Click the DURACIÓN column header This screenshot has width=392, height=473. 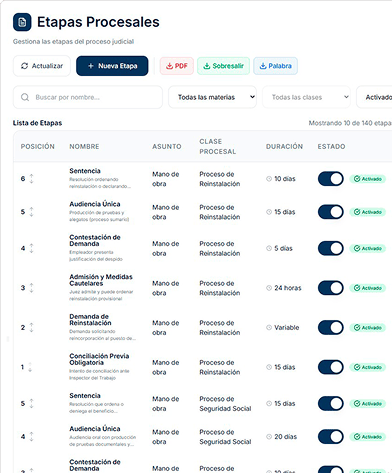[284, 146]
